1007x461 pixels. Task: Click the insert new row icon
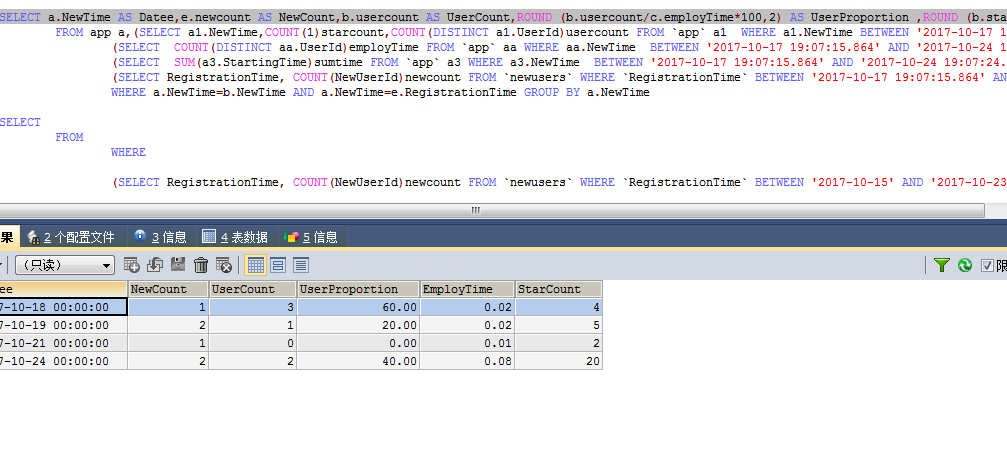[132, 265]
